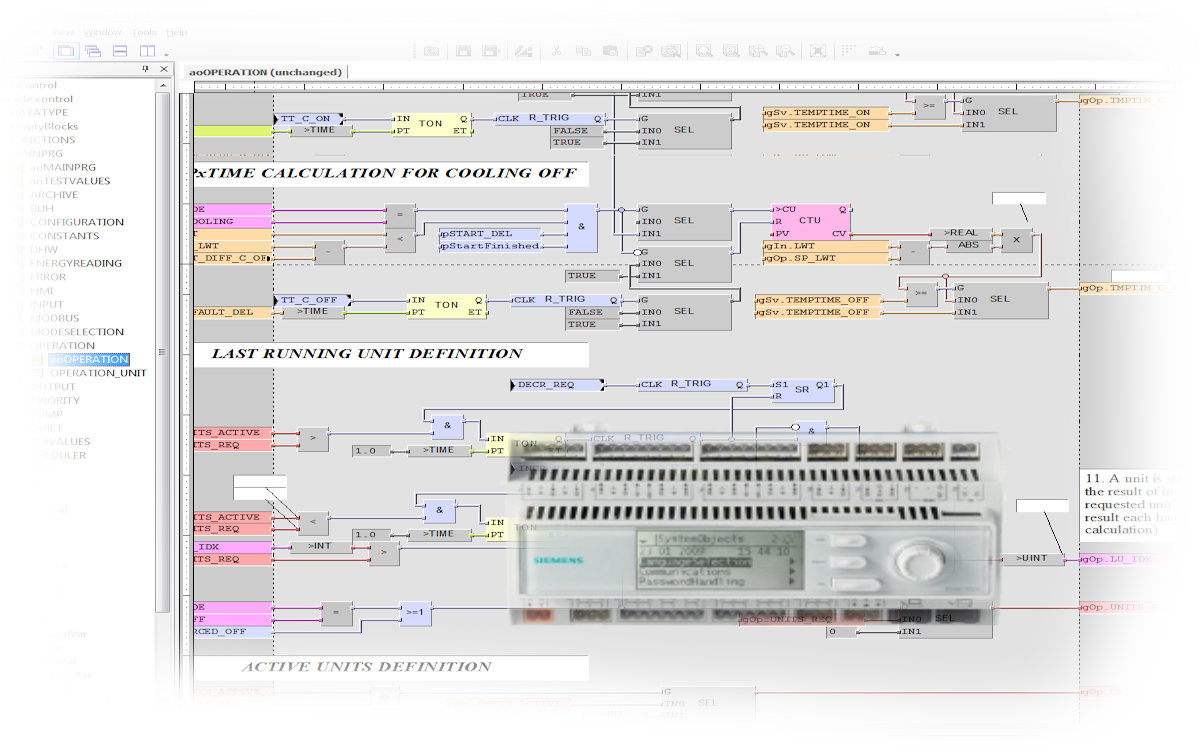This screenshot has width=1200, height=750.
Task: Click the gSv.TEMPTIME_OFF upper variable
Action: (x=820, y=300)
